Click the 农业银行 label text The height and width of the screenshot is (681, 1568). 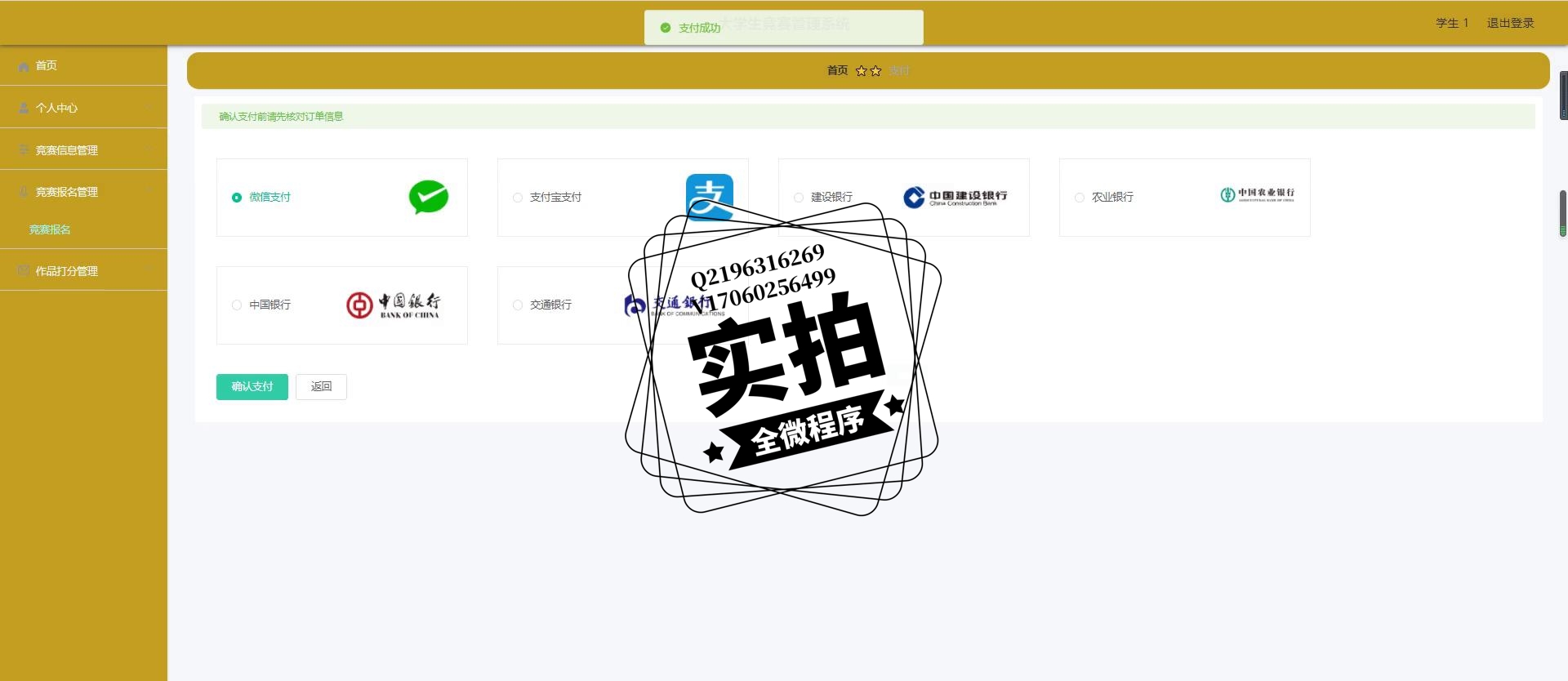[1112, 198]
